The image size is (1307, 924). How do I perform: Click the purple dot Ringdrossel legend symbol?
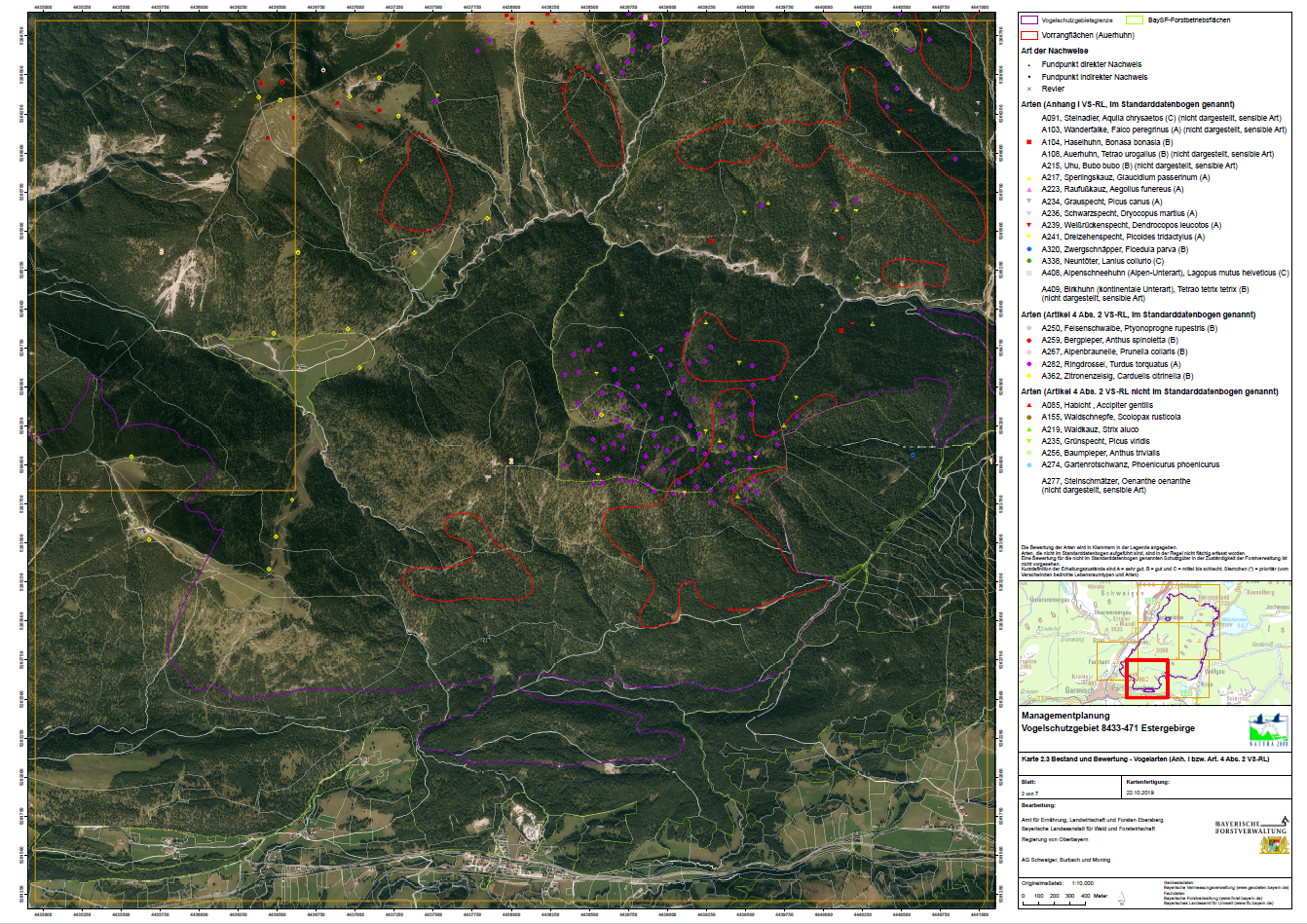pos(1029,364)
